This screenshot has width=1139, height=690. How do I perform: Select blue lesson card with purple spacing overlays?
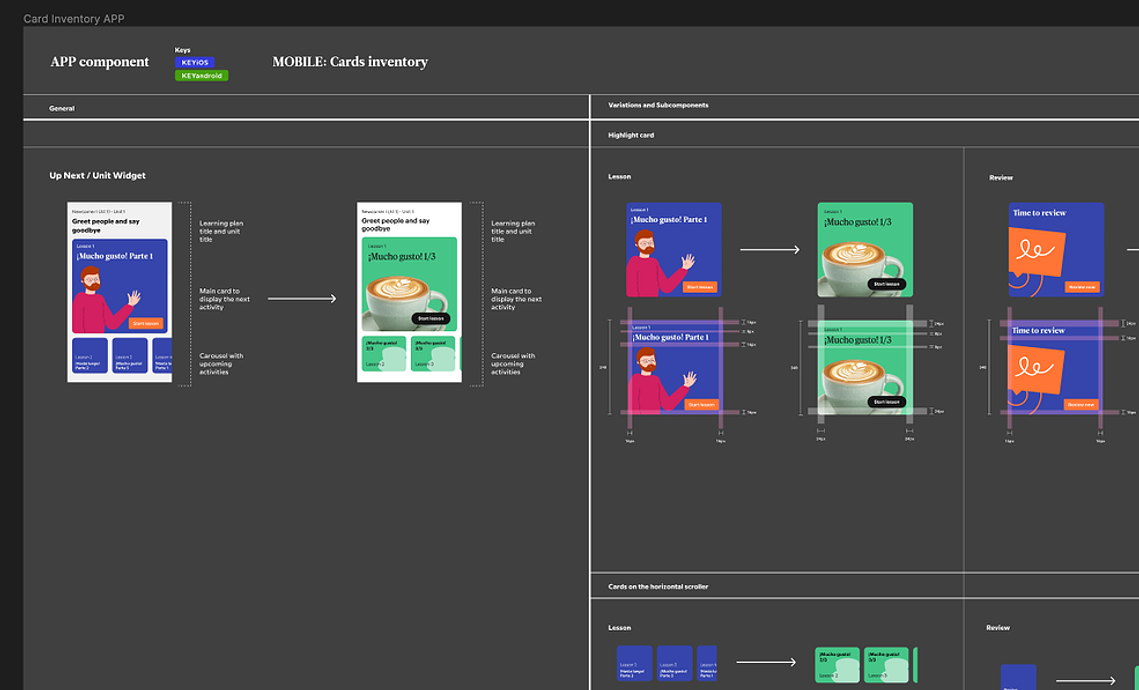pos(675,367)
